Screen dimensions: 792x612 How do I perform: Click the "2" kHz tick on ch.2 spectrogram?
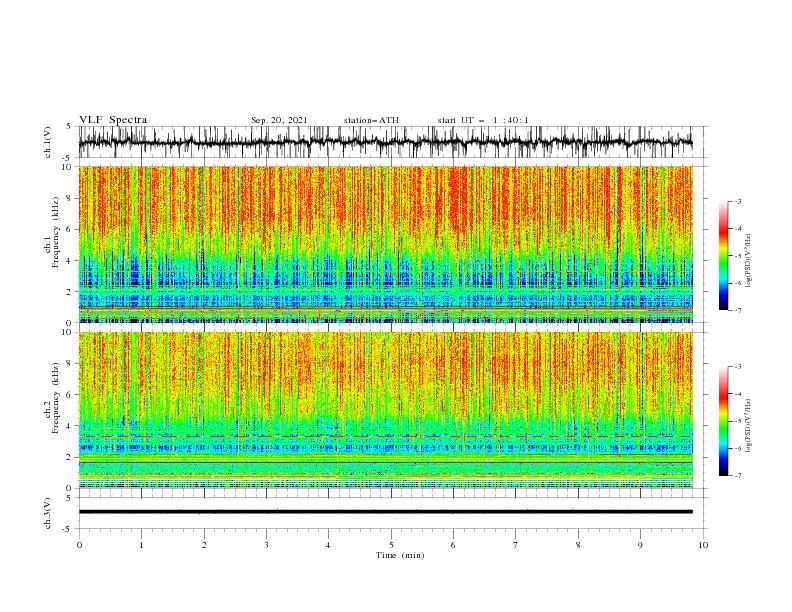point(69,457)
